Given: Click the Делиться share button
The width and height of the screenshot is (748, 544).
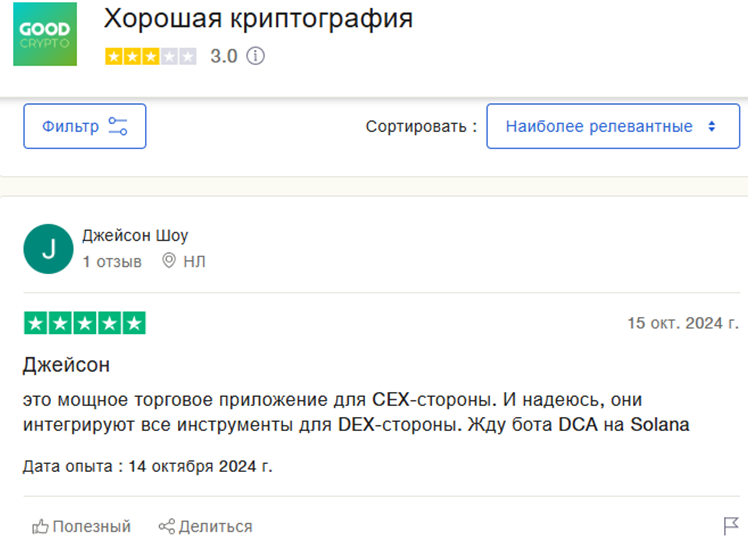Looking at the screenshot, I should tap(206, 526).
